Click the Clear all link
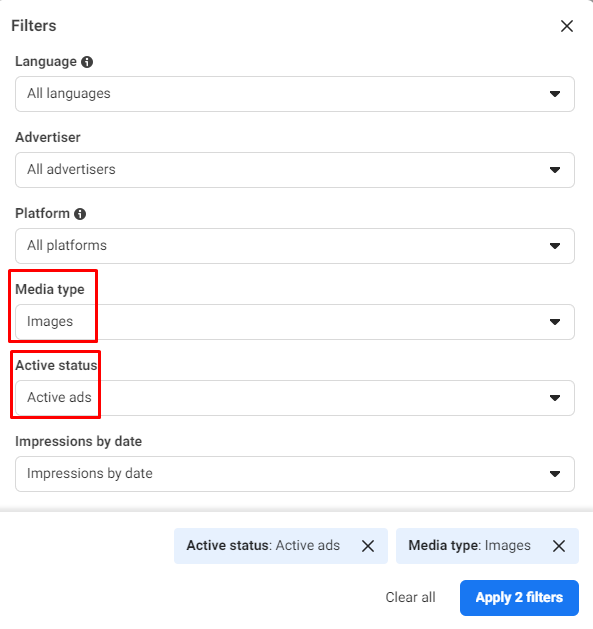593x629 pixels. 410,597
